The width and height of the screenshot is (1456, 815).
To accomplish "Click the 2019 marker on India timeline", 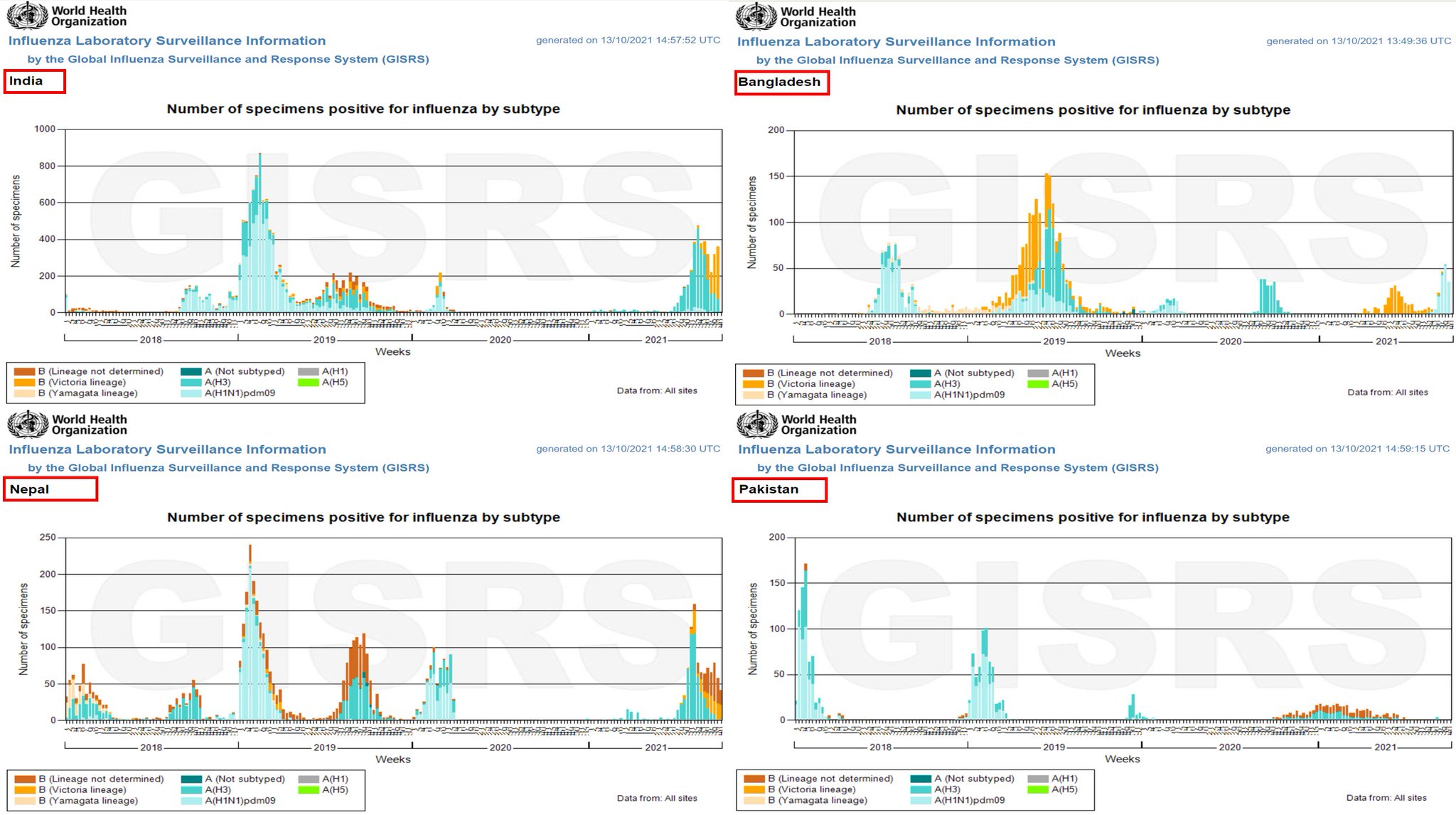I will pyautogui.click(x=324, y=340).
